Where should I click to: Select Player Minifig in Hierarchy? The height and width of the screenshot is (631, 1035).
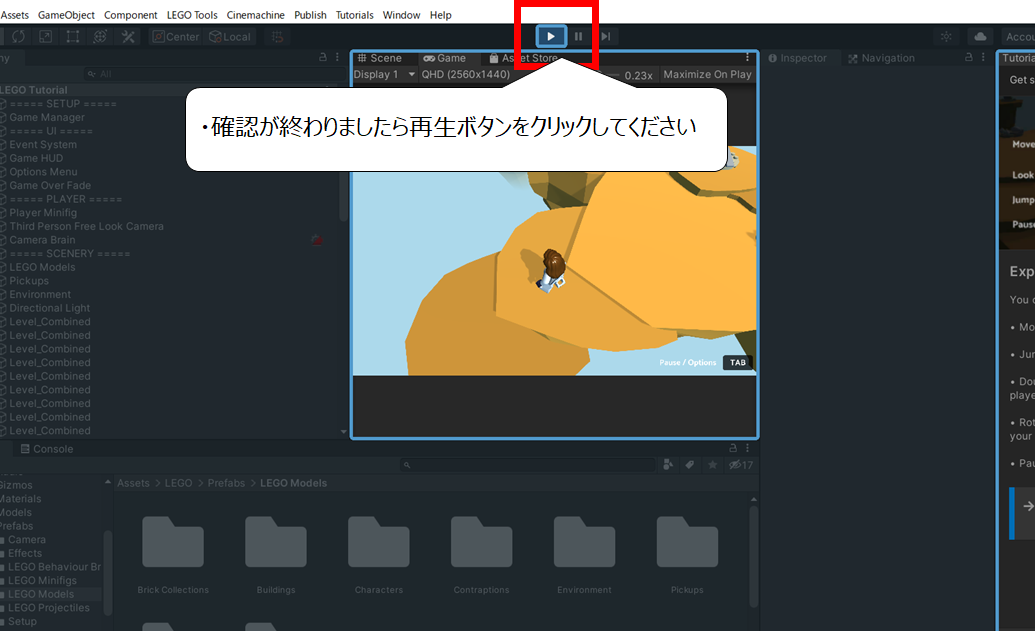43,213
